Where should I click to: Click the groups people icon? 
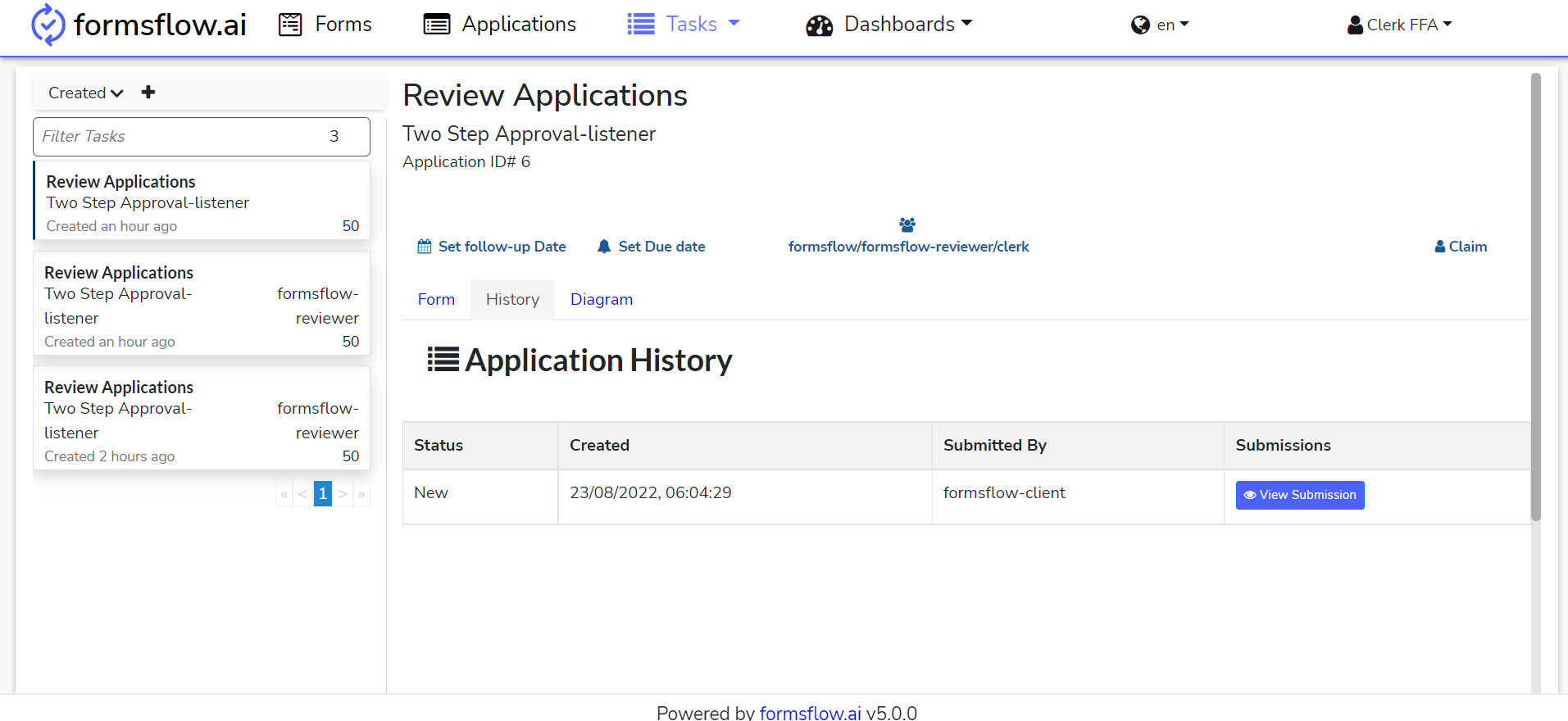(907, 224)
